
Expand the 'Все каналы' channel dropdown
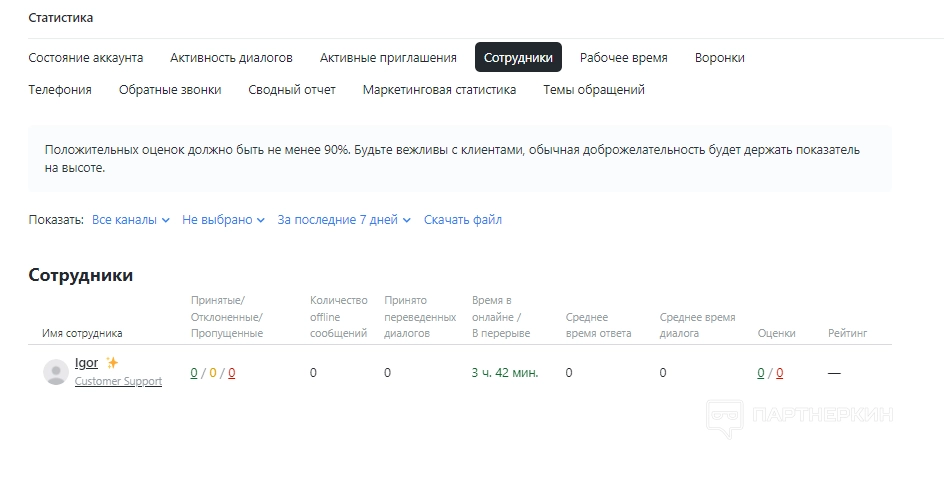pyautogui.click(x=131, y=220)
